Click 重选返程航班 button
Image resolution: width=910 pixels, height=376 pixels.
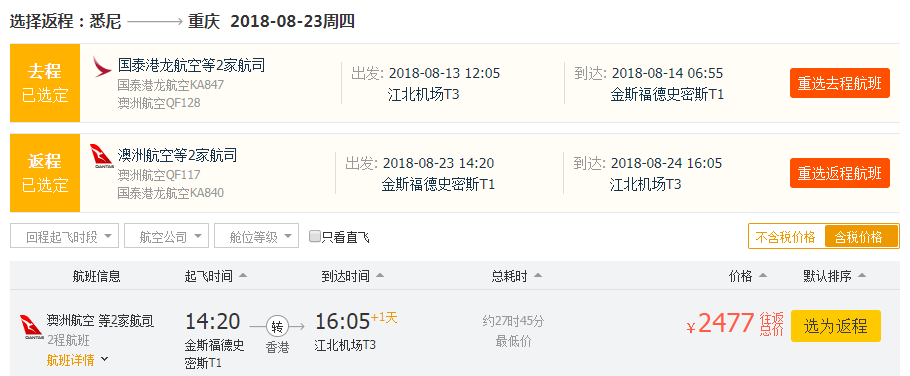[839, 173]
